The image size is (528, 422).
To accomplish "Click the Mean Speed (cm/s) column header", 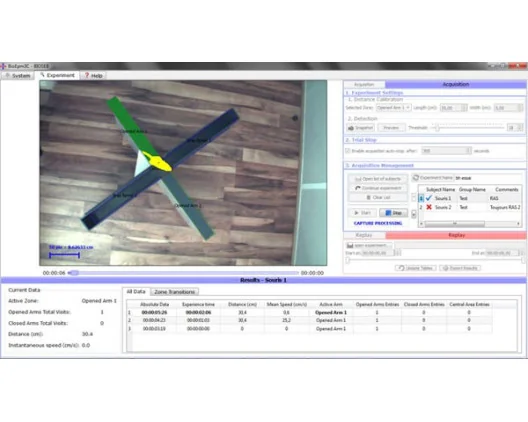I will point(287,304).
